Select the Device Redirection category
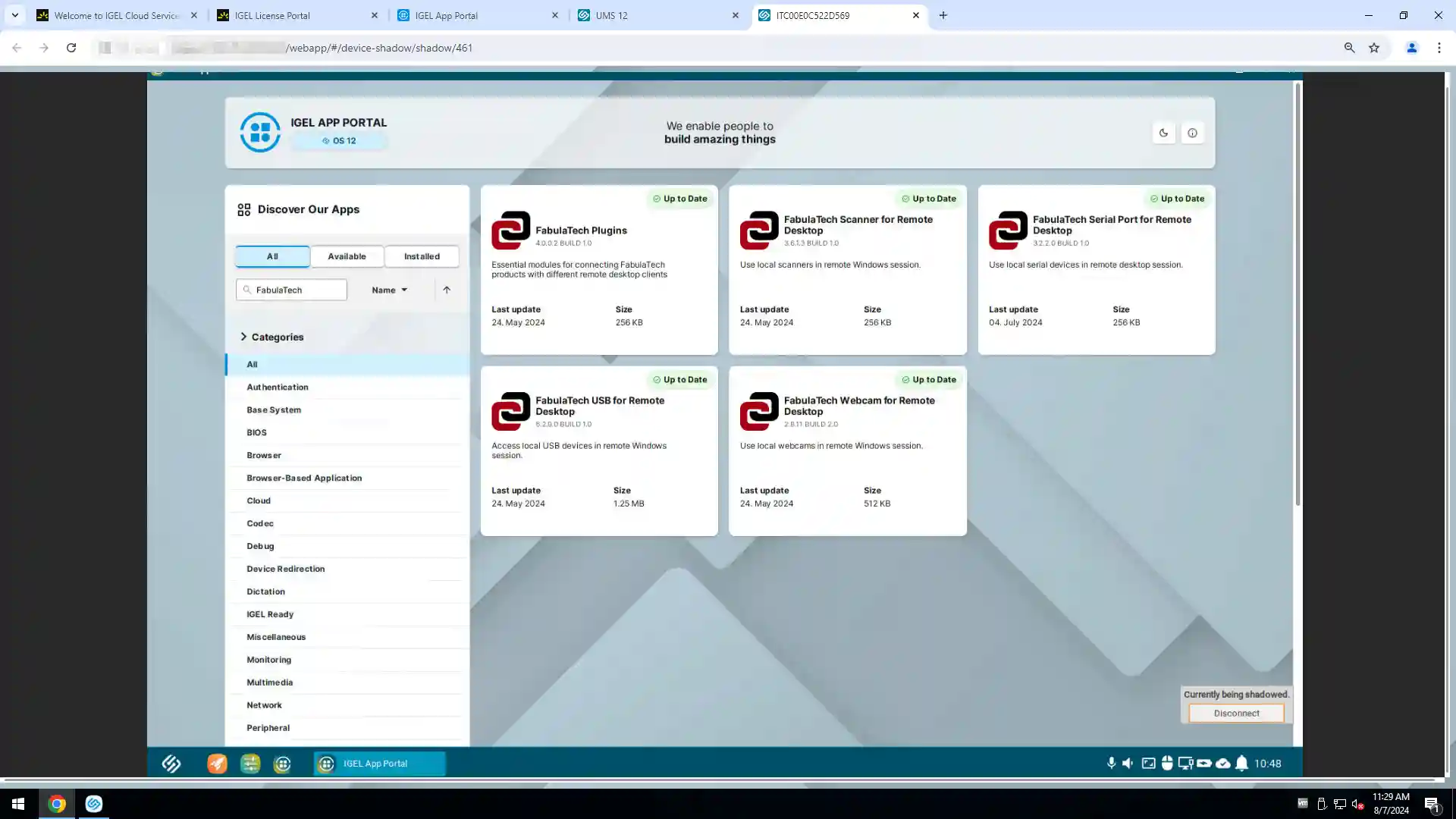1456x819 pixels. (x=285, y=569)
